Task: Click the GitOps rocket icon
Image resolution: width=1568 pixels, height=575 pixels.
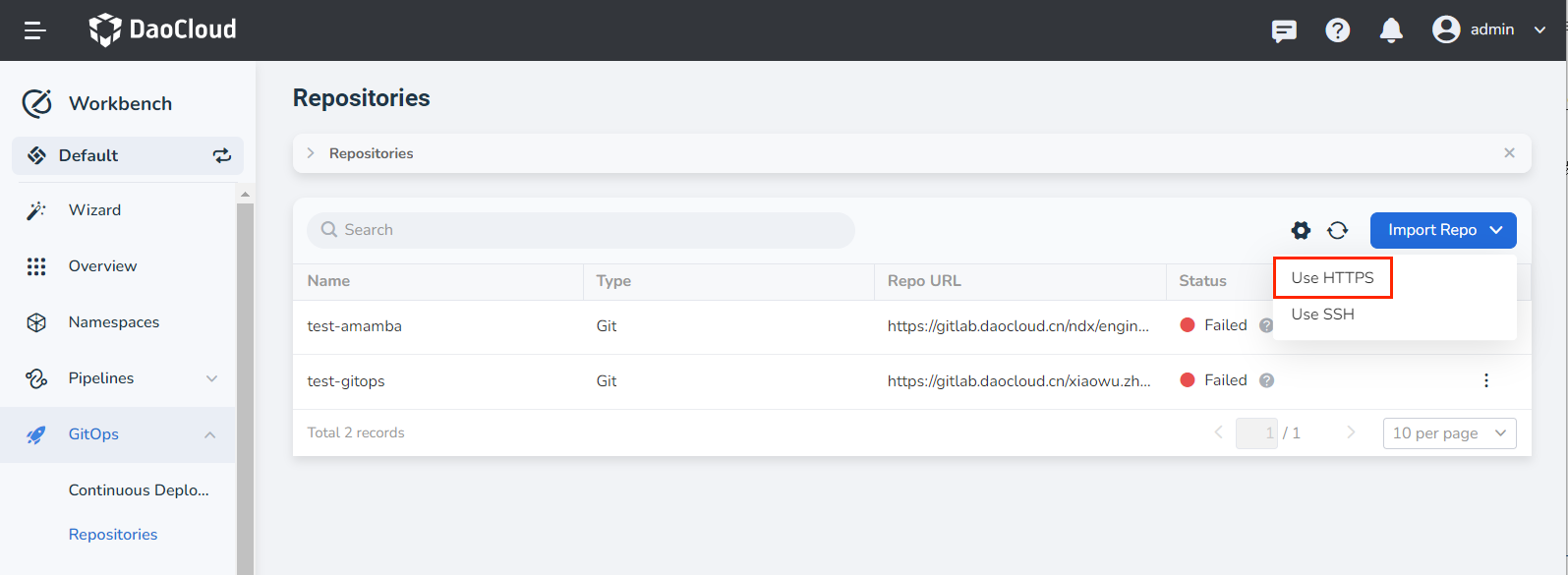Action: [36, 434]
